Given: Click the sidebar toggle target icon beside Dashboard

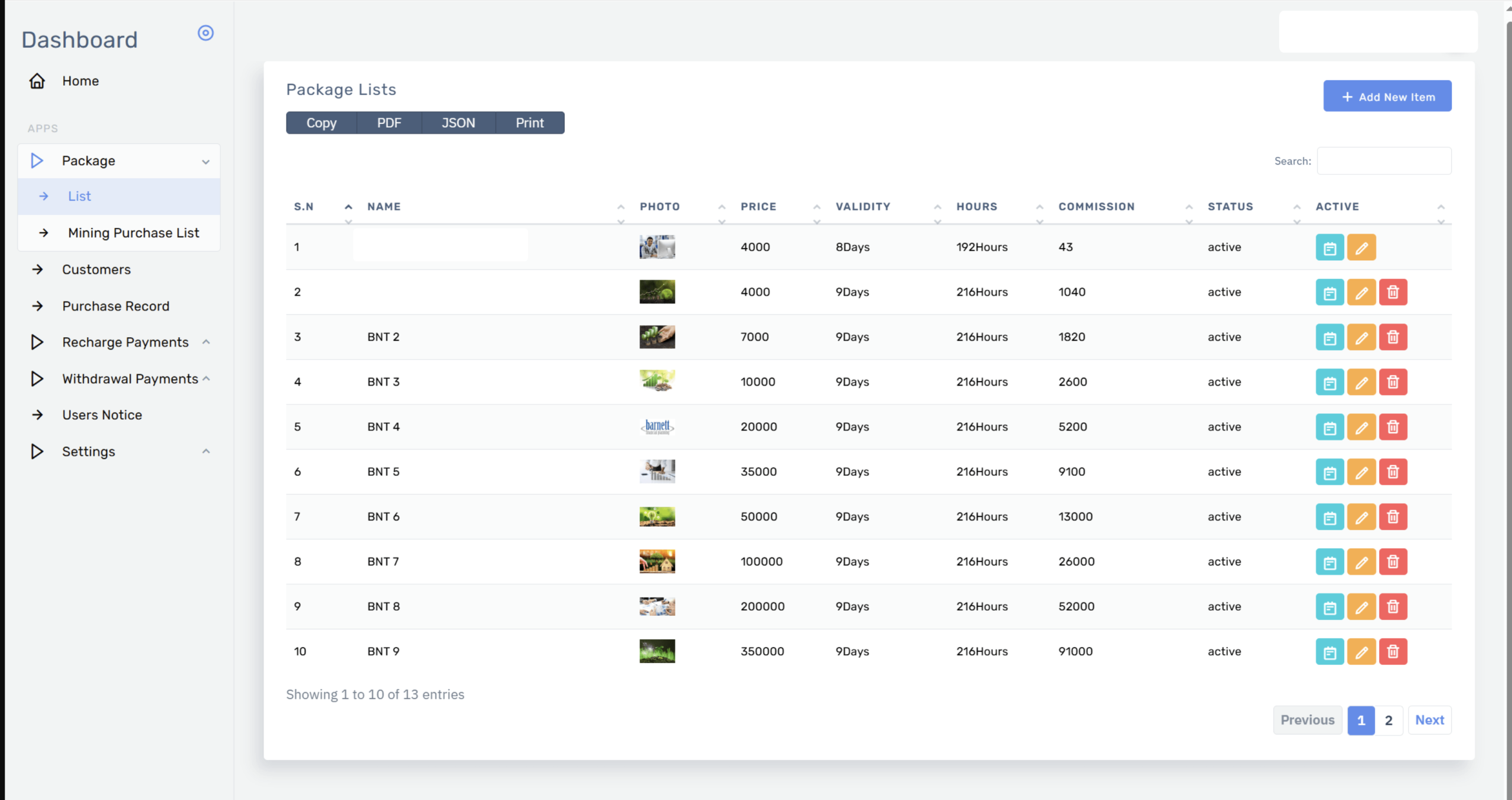Looking at the screenshot, I should click(x=205, y=33).
